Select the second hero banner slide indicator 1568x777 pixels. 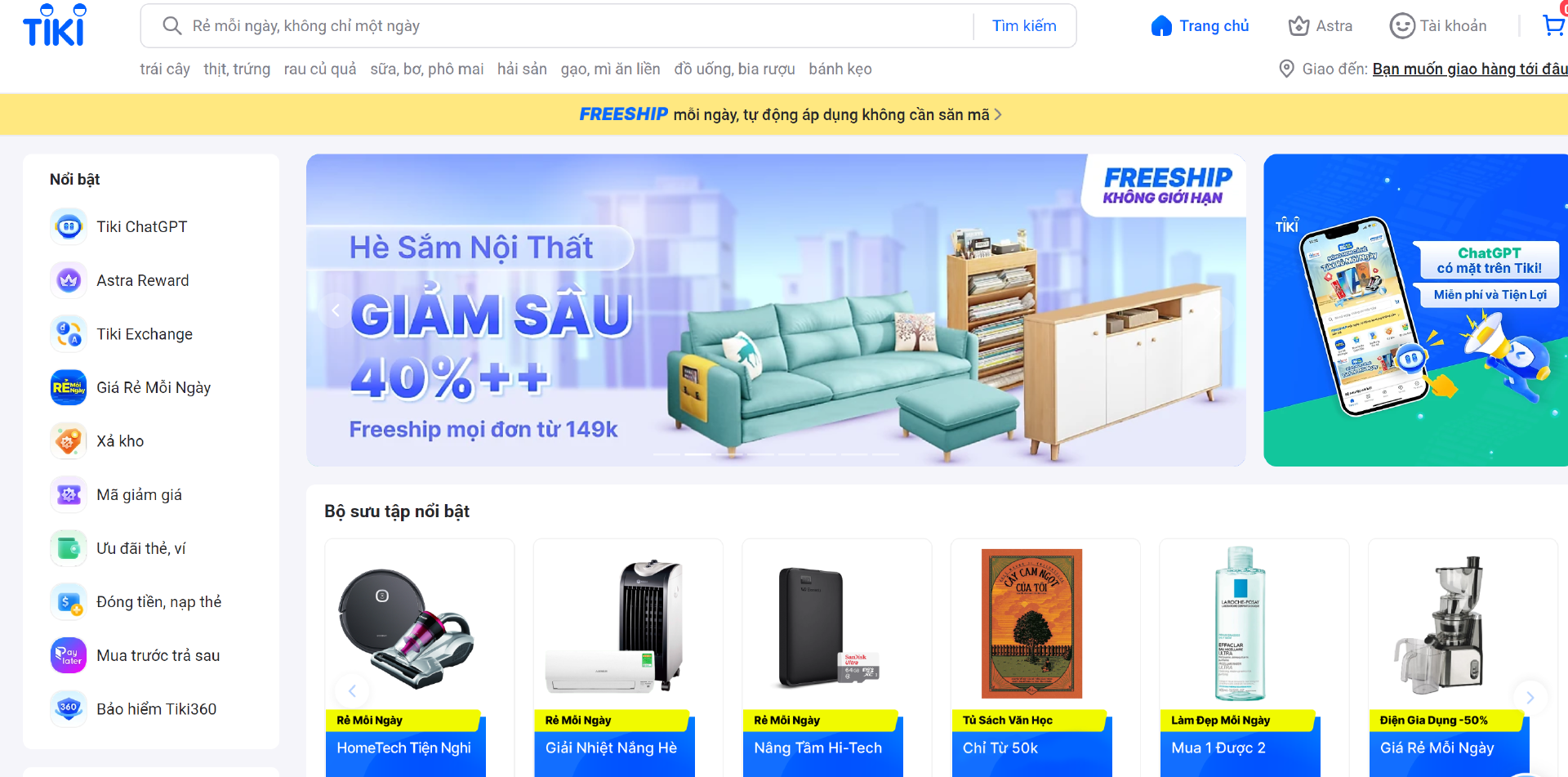(697, 453)
